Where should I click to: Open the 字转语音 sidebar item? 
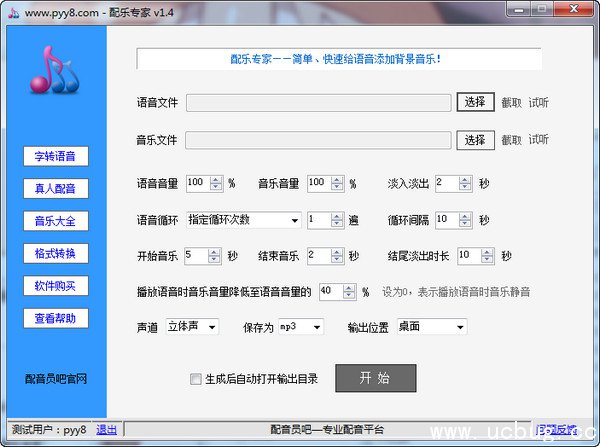(x=55, y=156)
